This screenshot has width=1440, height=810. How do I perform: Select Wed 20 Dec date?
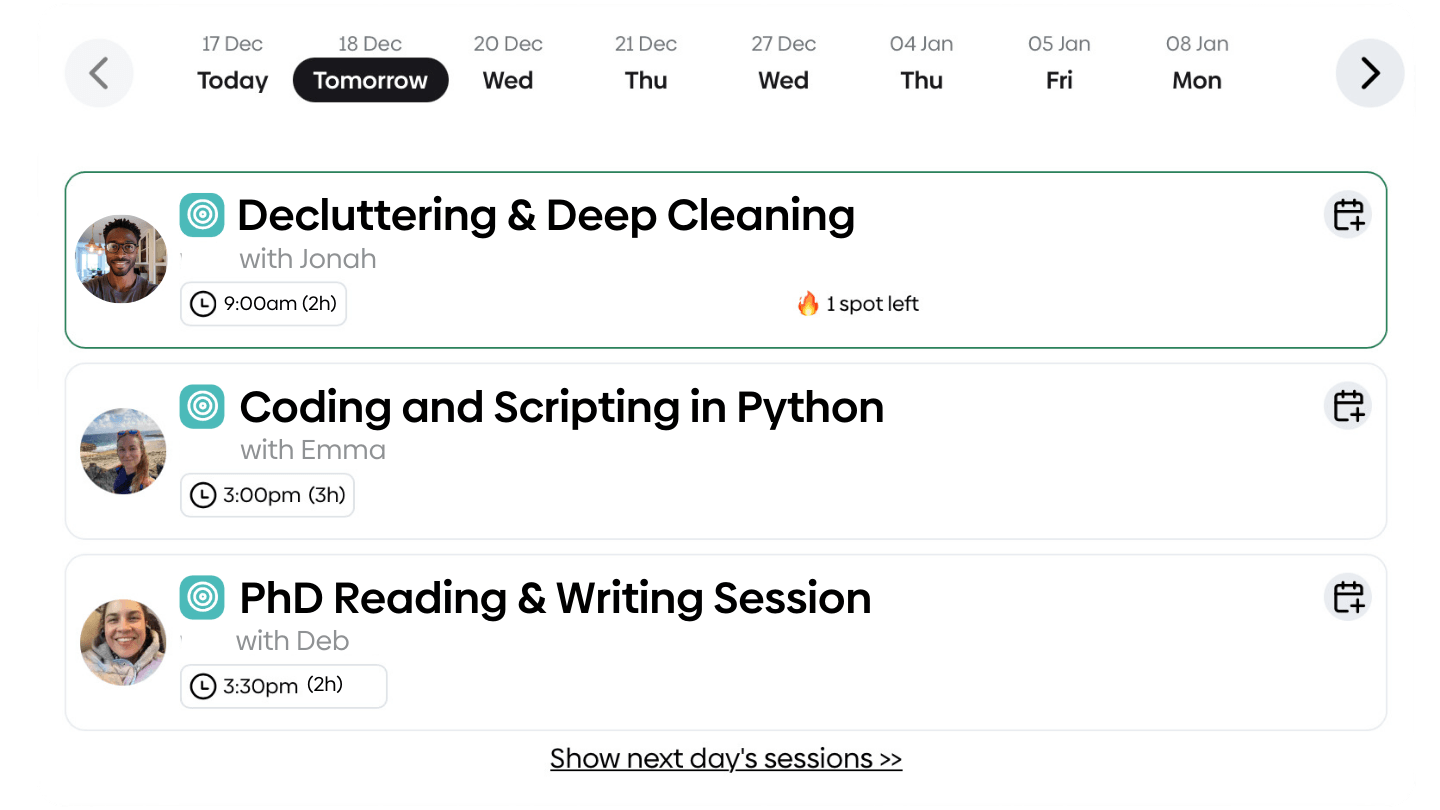tap(508, 63)
